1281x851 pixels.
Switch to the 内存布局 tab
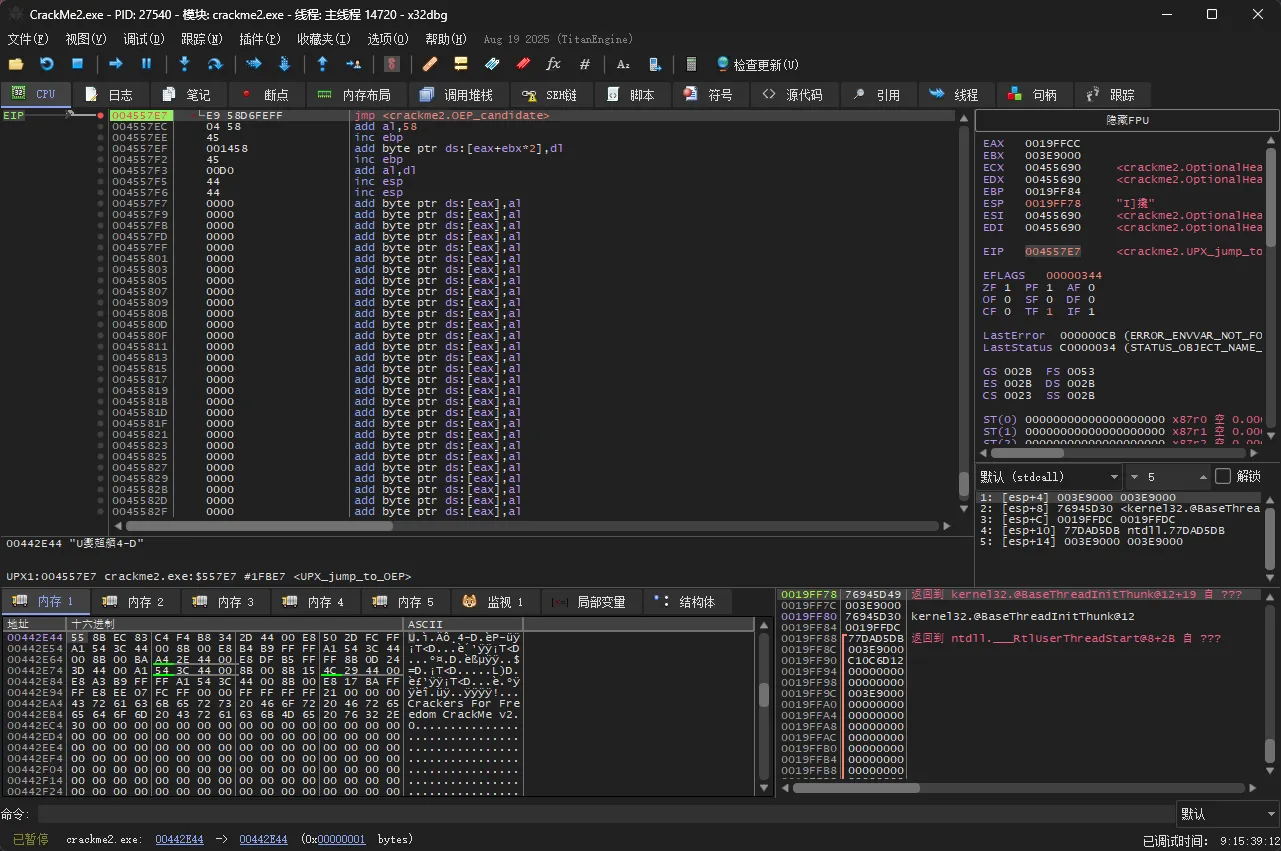355,95
